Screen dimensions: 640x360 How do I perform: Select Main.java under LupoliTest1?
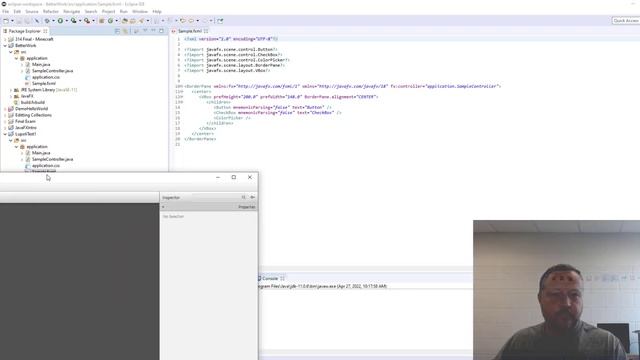[41, 153]
